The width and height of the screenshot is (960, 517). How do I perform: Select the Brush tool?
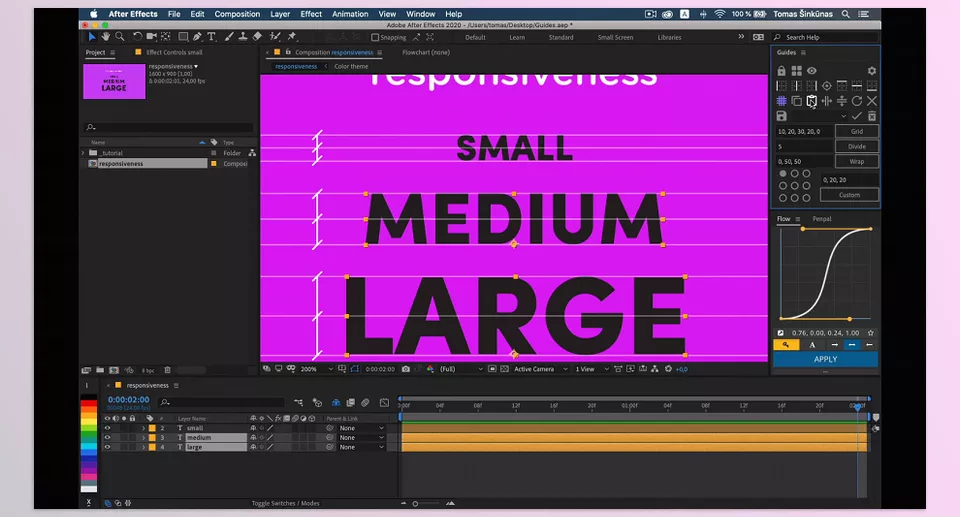click(229, 37)
